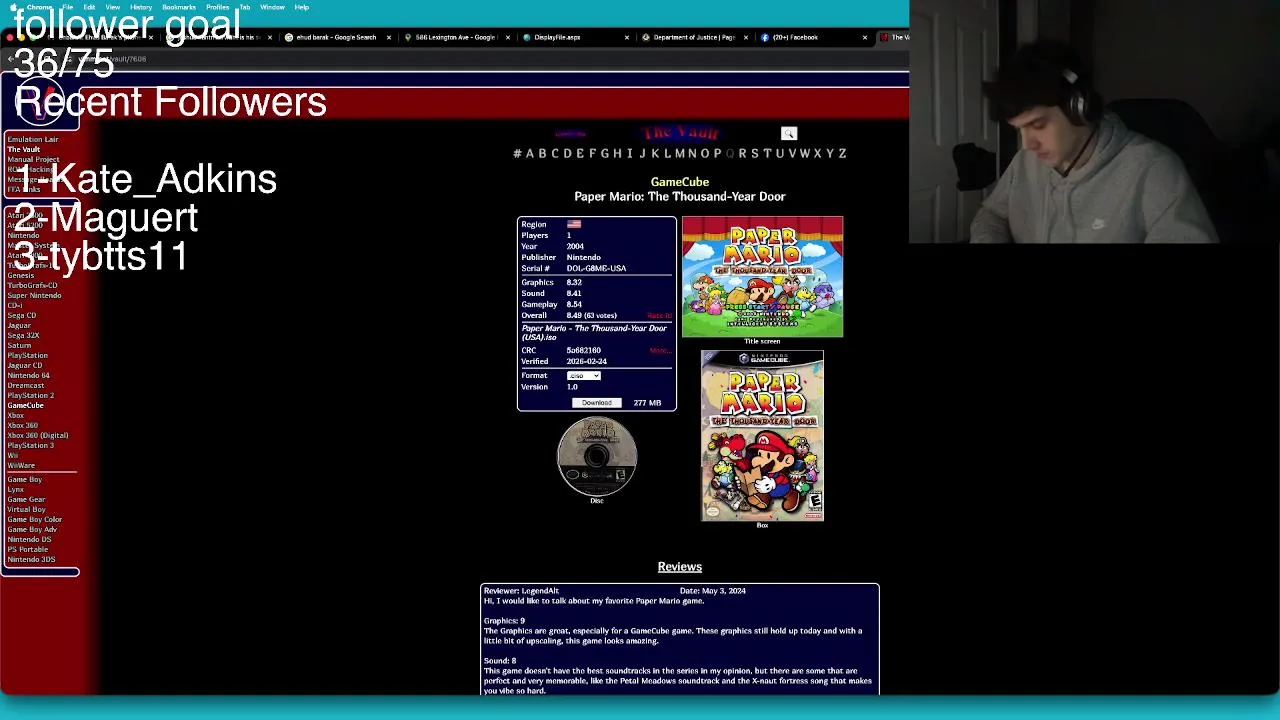This screenshot has width=1280, height=720.
Task: Filter games by letter M
Action: tap(679, 153)
